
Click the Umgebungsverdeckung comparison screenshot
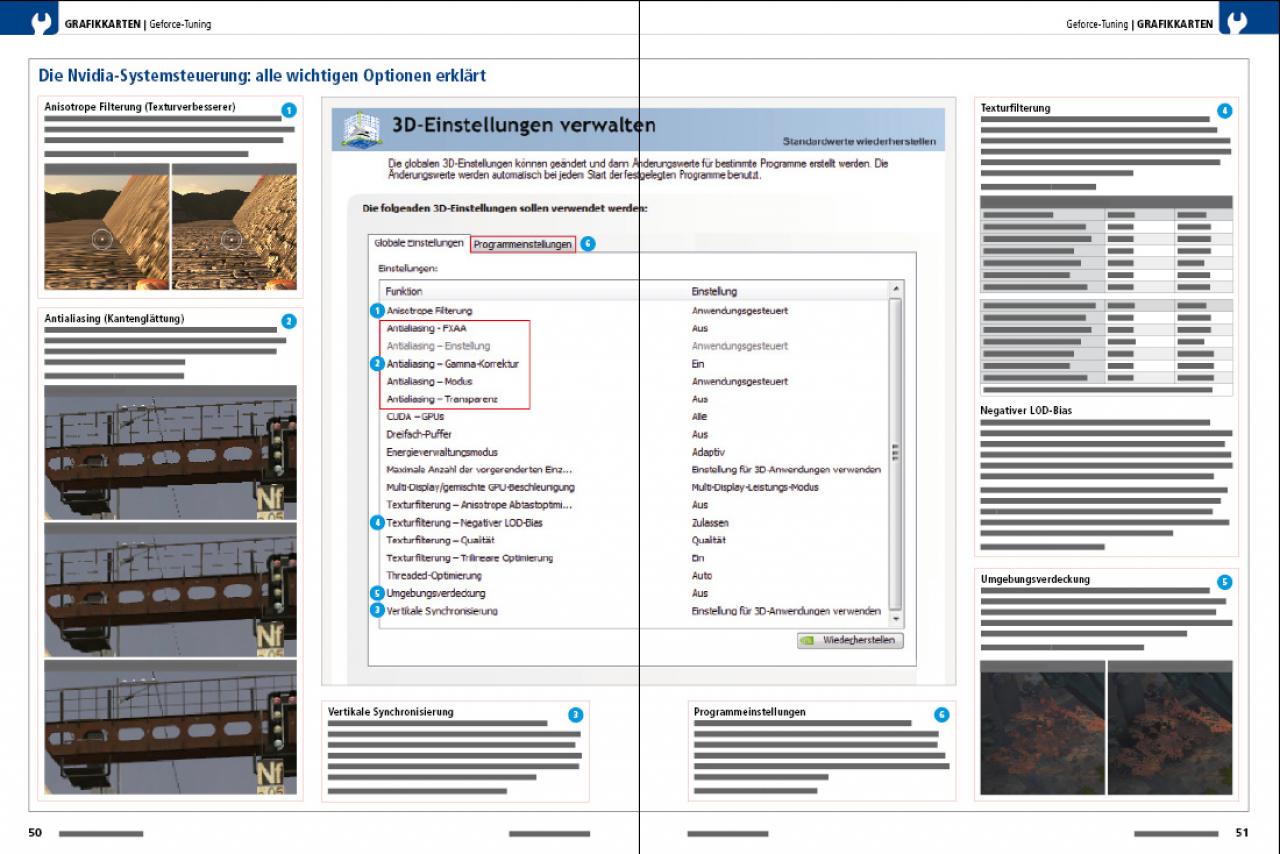click(1106, 727)
